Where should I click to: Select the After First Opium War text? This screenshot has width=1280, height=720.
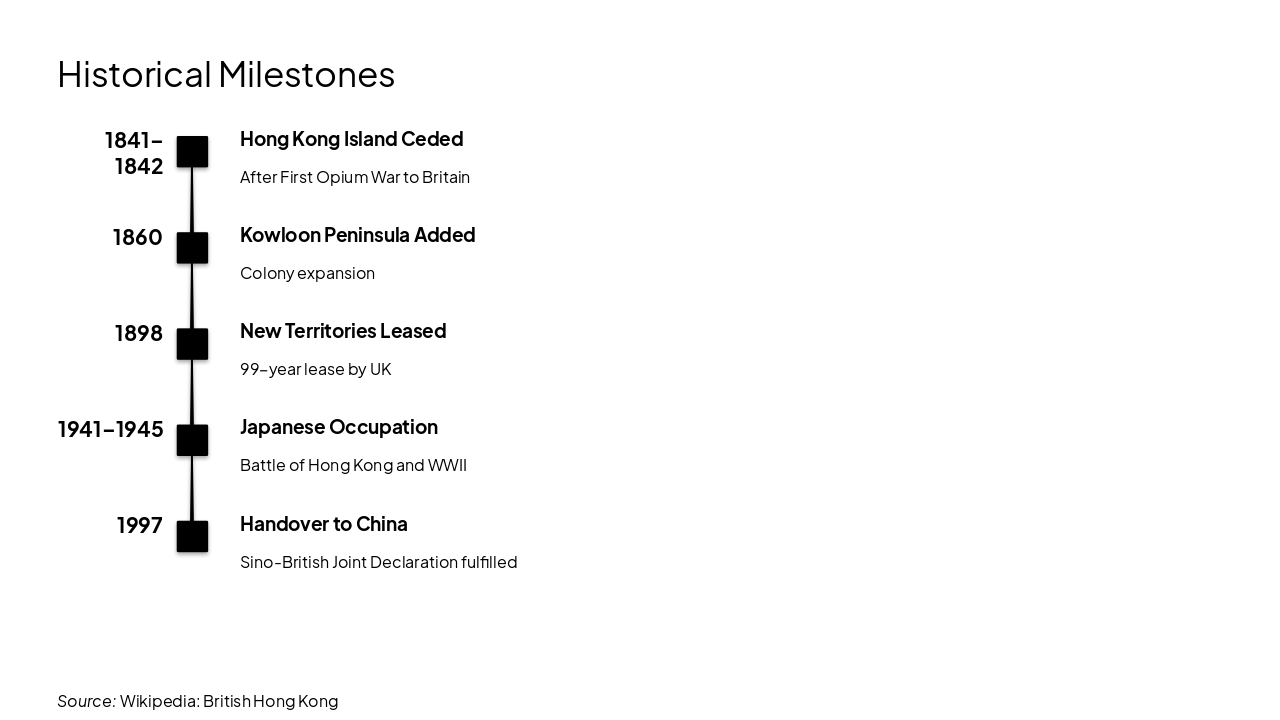point(355,177)
